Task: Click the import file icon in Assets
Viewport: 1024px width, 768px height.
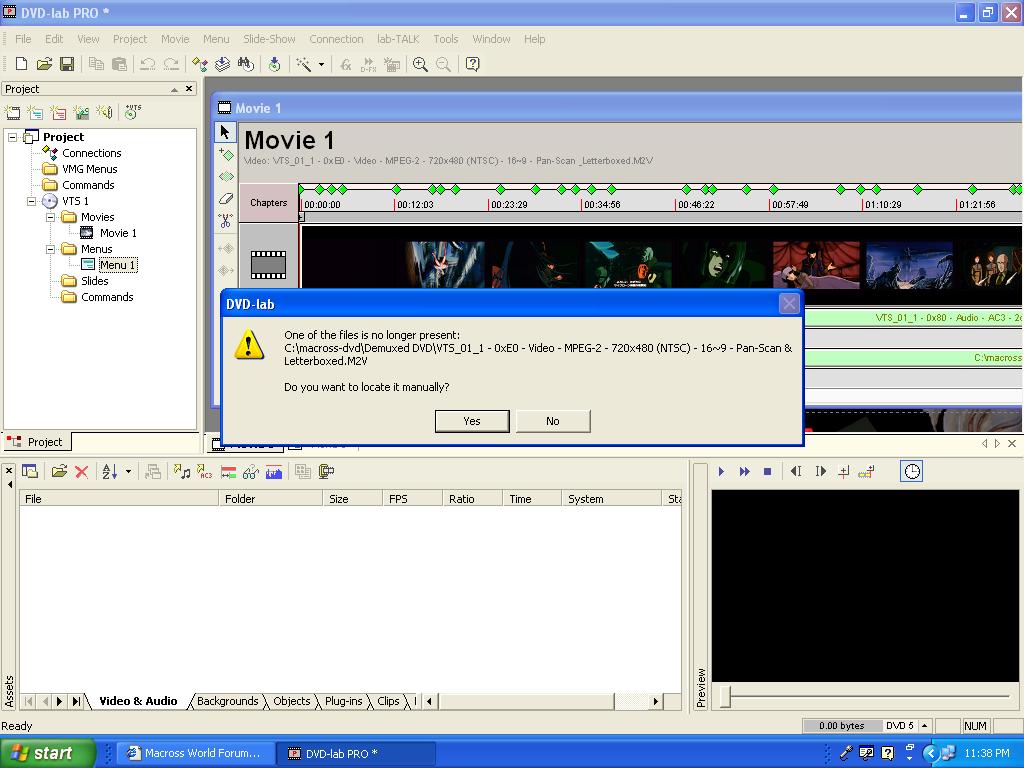Action: tap(59, 472)
